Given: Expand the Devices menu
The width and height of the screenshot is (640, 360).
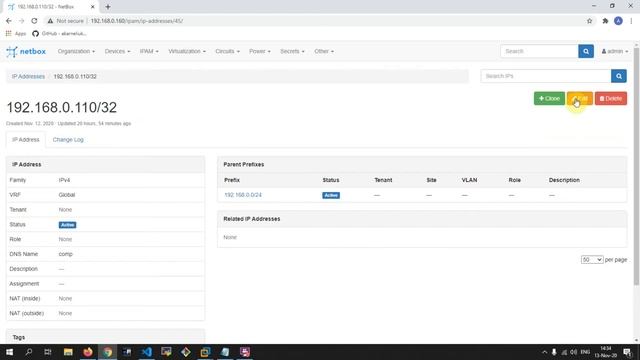Looking at the screenshot, I should pyautogui.click(x=117, y=51).
